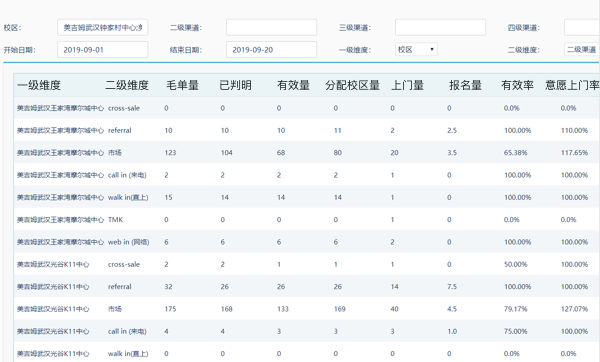Image resolution: width=600 pixels, height=362 pixels.
Task: Click the 校区 campus input field
Action: tap(103, 28)
